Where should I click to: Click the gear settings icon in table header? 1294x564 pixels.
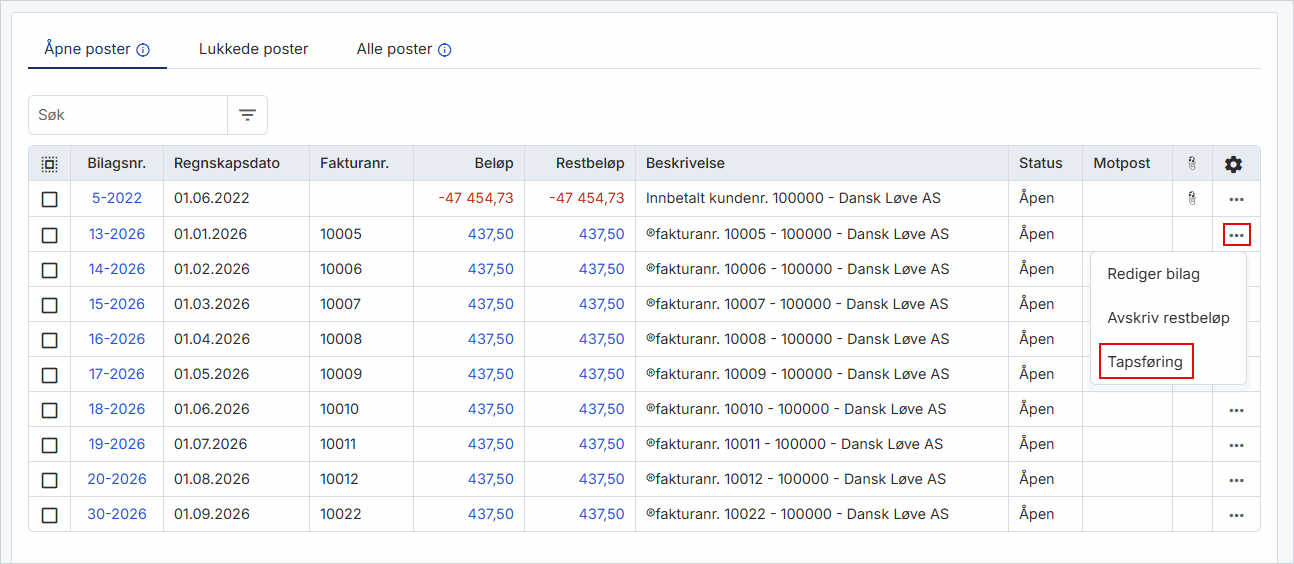point(1234,164)
